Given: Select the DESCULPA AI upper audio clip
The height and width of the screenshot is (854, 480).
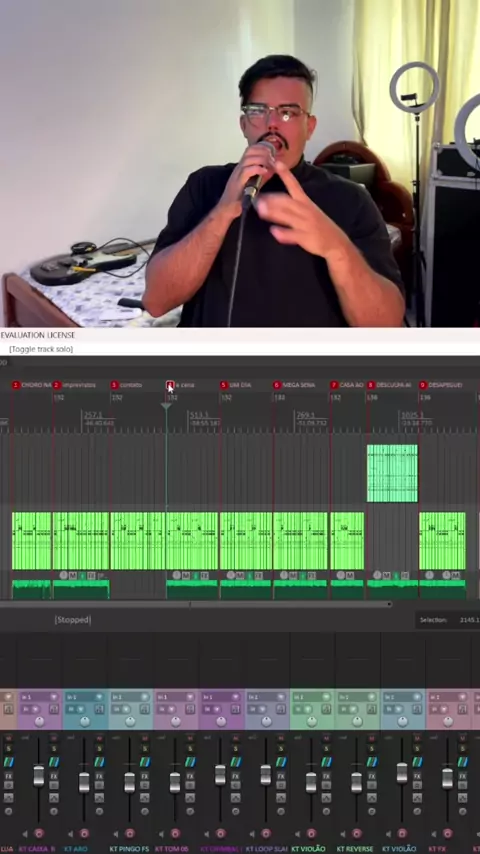Looking at the screenshot, I should (392, 473).
